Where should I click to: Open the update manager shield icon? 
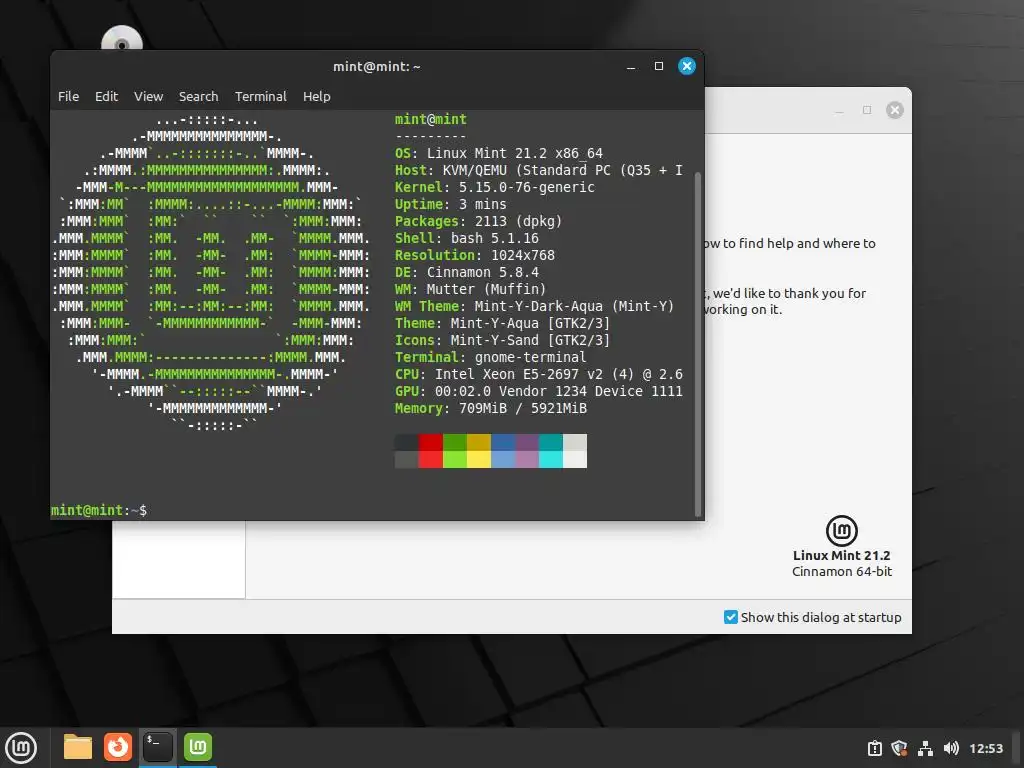tap(900, 748)
